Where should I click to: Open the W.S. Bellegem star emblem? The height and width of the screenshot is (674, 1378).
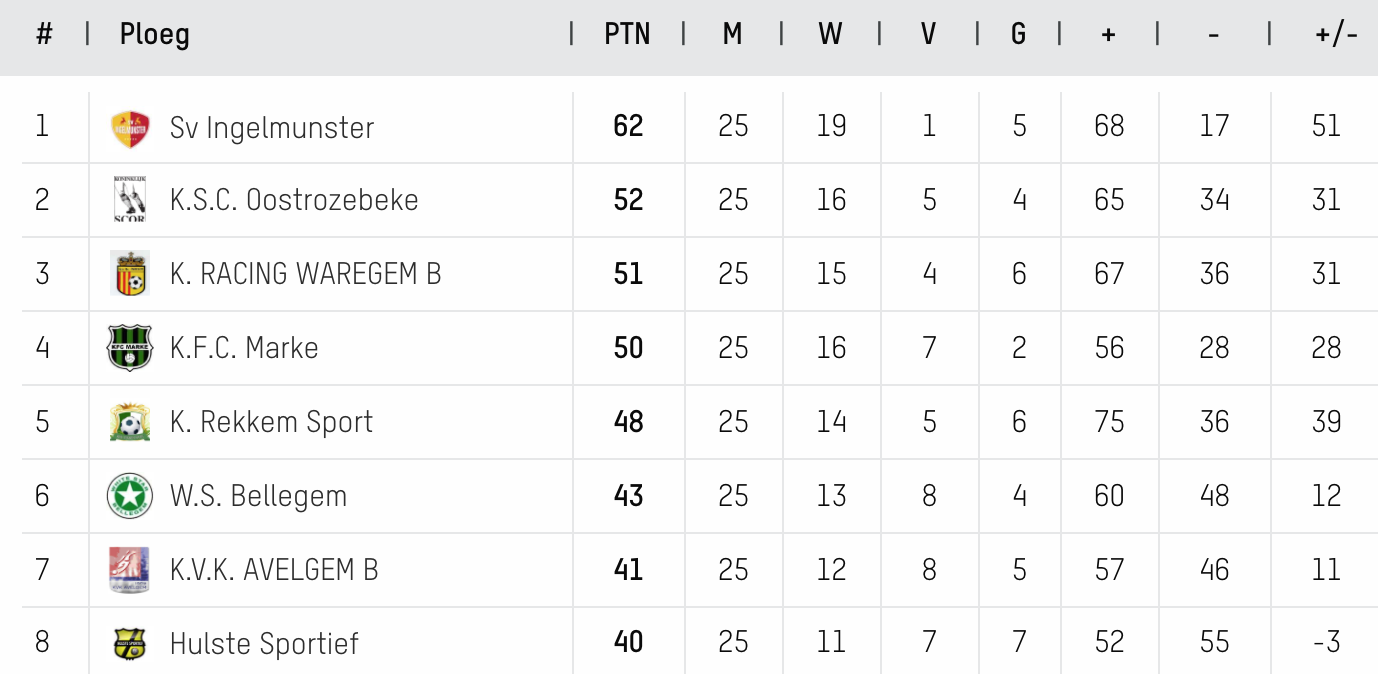pyautogui.click(x=130, y=496)
